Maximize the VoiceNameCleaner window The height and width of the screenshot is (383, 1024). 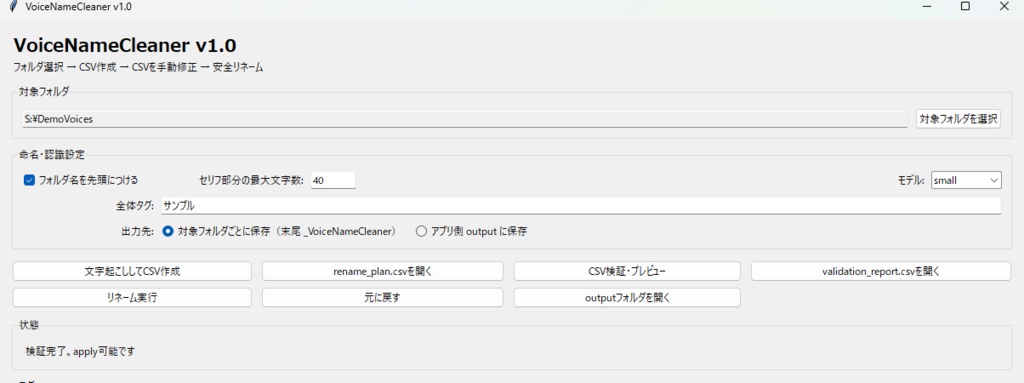965,7
